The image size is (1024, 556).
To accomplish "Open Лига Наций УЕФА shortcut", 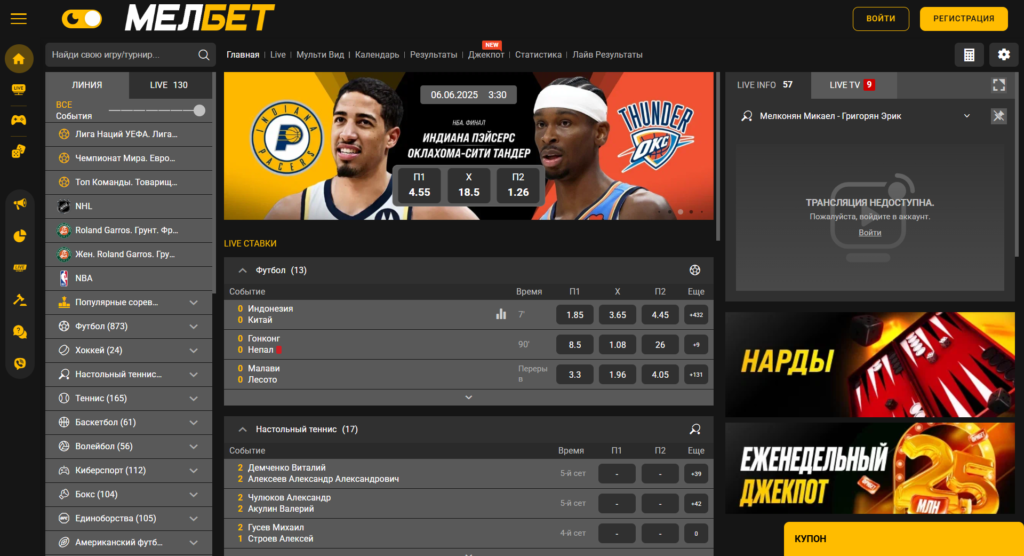I will (129, 134).
